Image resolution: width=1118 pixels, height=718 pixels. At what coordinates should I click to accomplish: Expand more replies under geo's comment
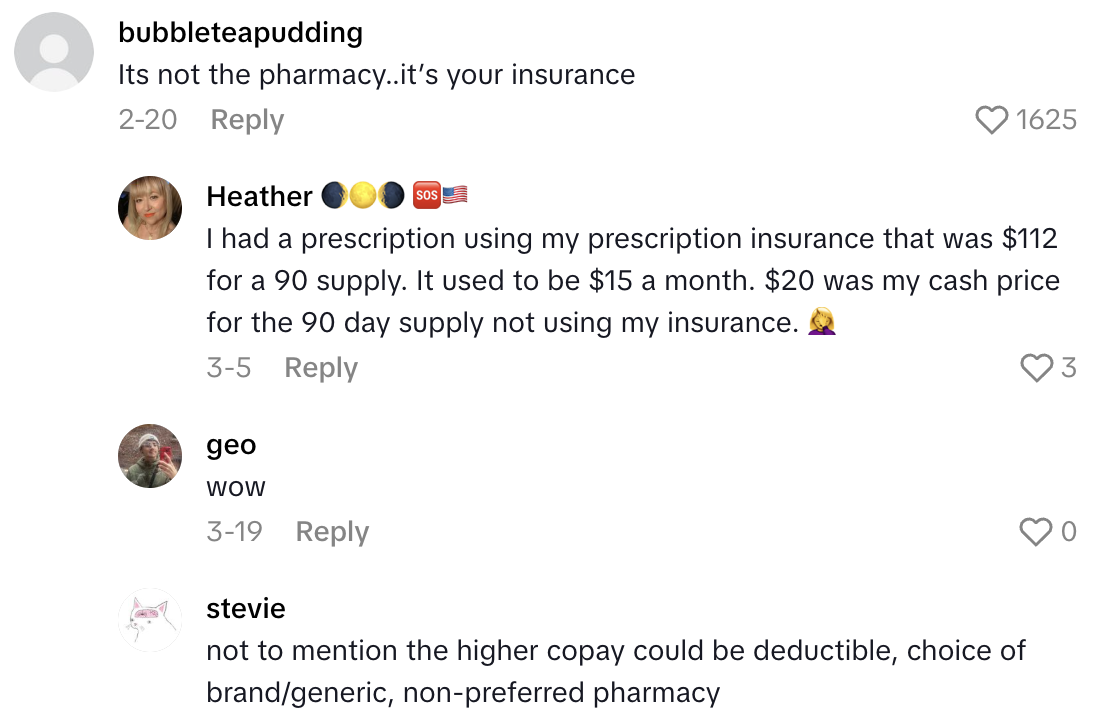(x=331, y=532)
